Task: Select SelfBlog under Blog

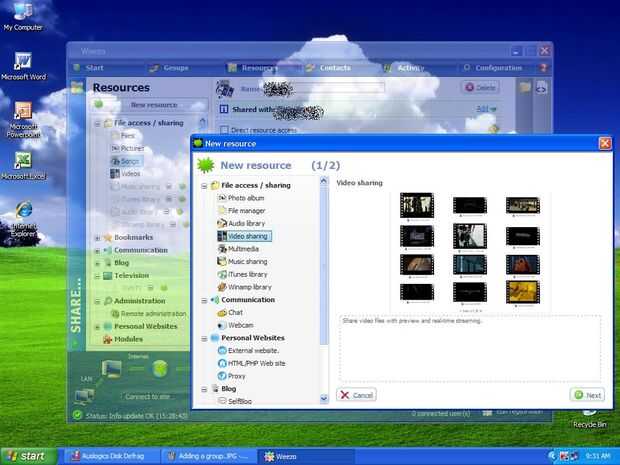Action: tap(235, 401)
